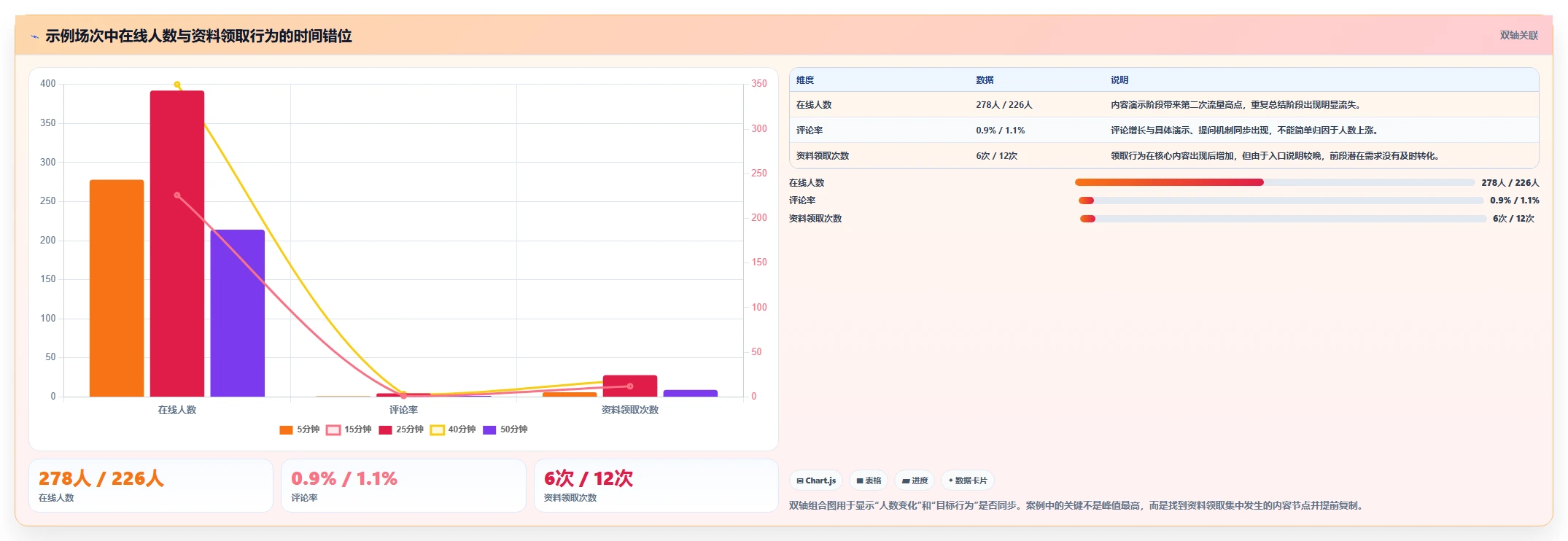Click the yellow line point above 在线人数 bars
The image size is (1568, 541).
coord(177,85)
